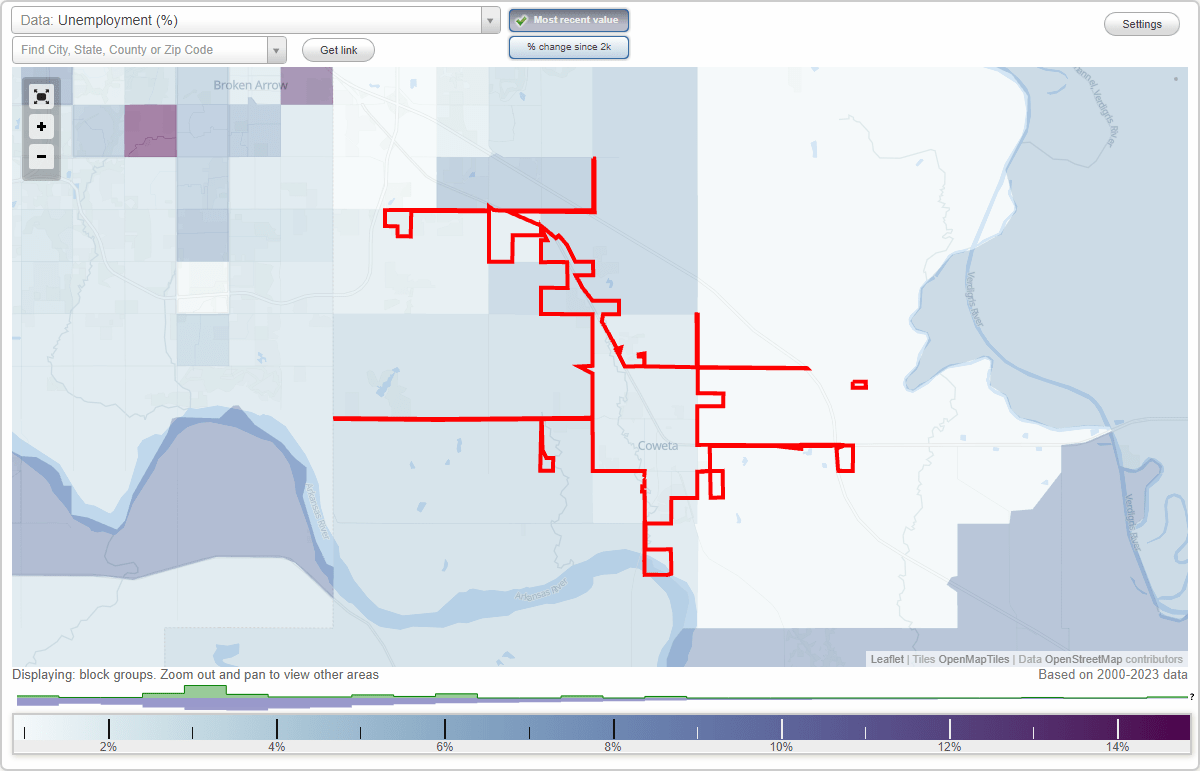Click the tall green histogram bar
This screenshot has width=1200, height=771.
pyautogui.click(x=205, y=691)
